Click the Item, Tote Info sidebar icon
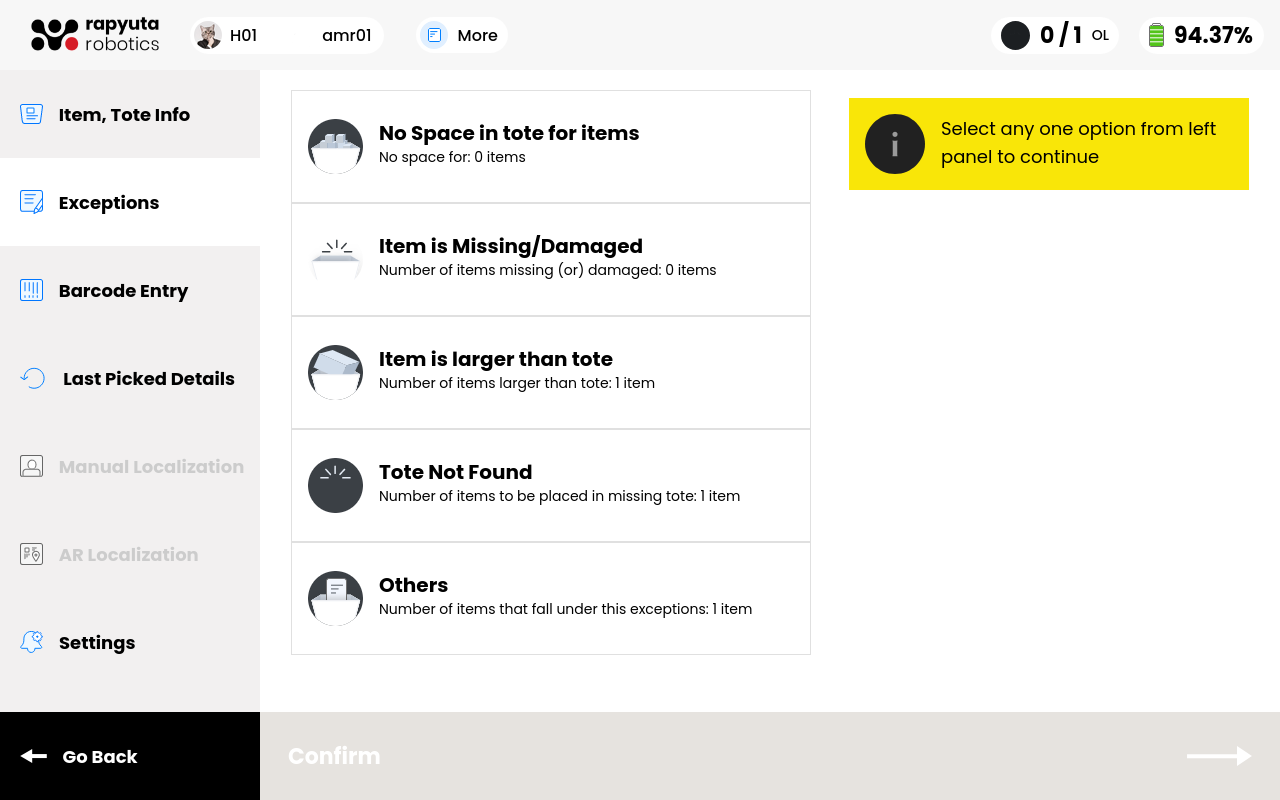This screenshot has width=1280, height=800. pos(32,114)
